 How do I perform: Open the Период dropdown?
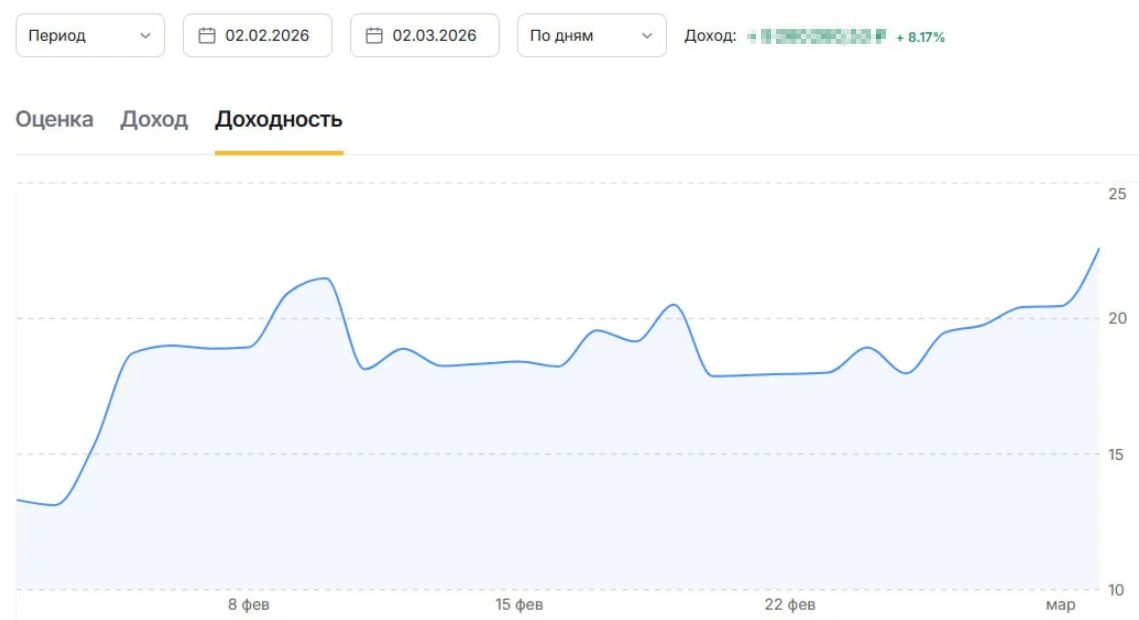pyautogui.click(x=90, y=36)
